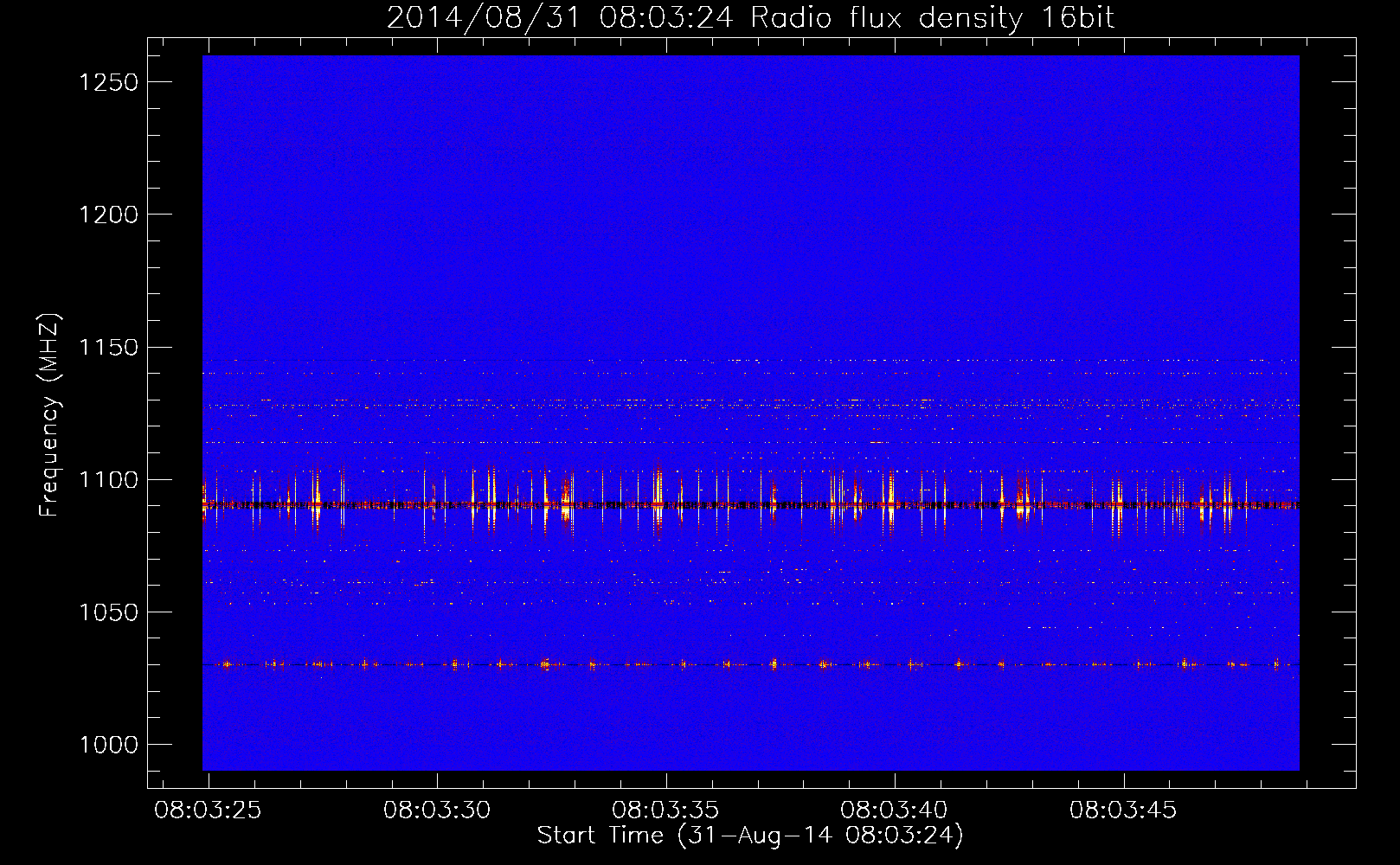Click the 08:03:30 time tick label

click(437, 810)
